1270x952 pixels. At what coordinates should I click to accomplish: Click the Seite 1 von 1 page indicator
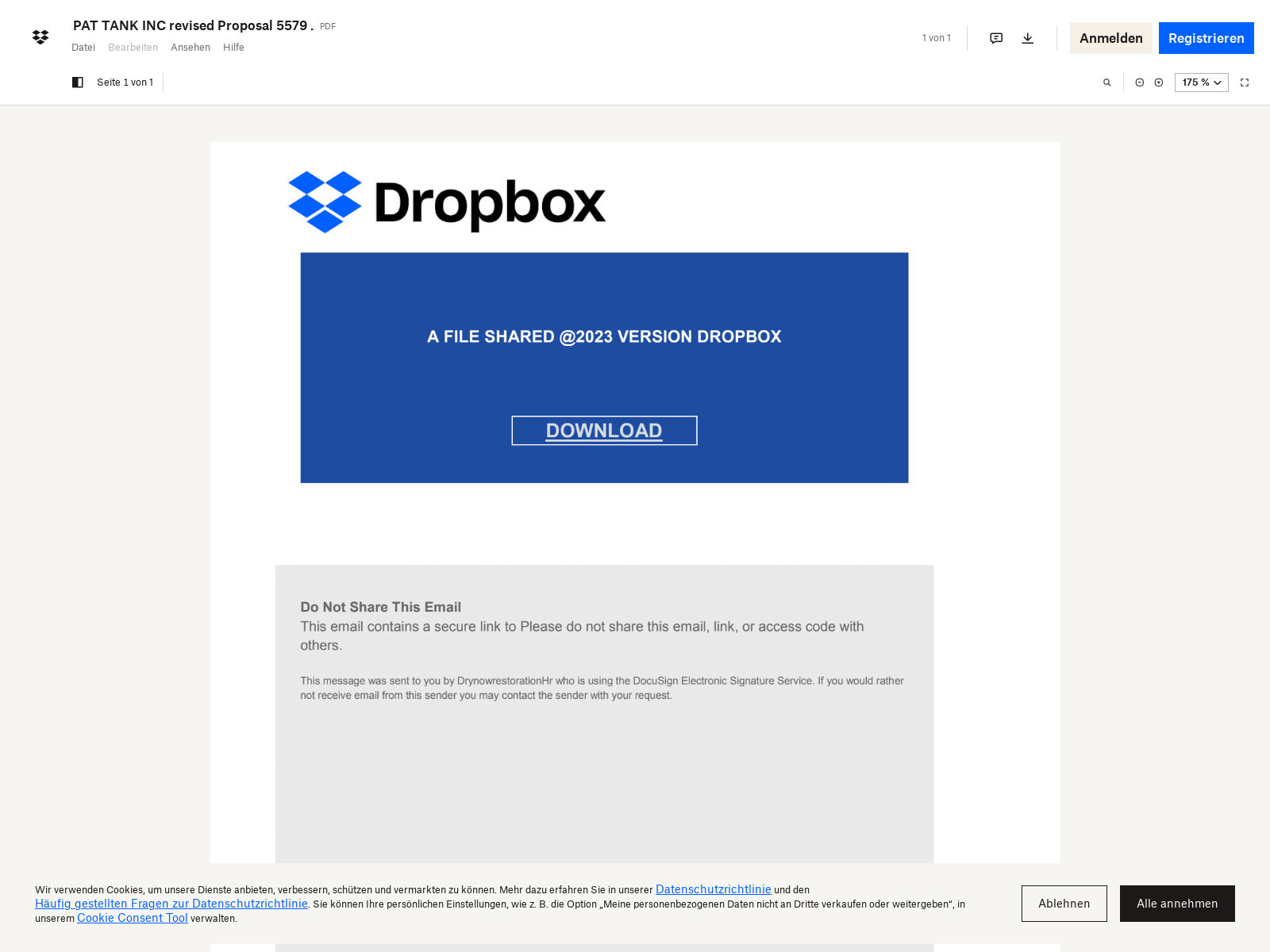click(x=125, y=83)
